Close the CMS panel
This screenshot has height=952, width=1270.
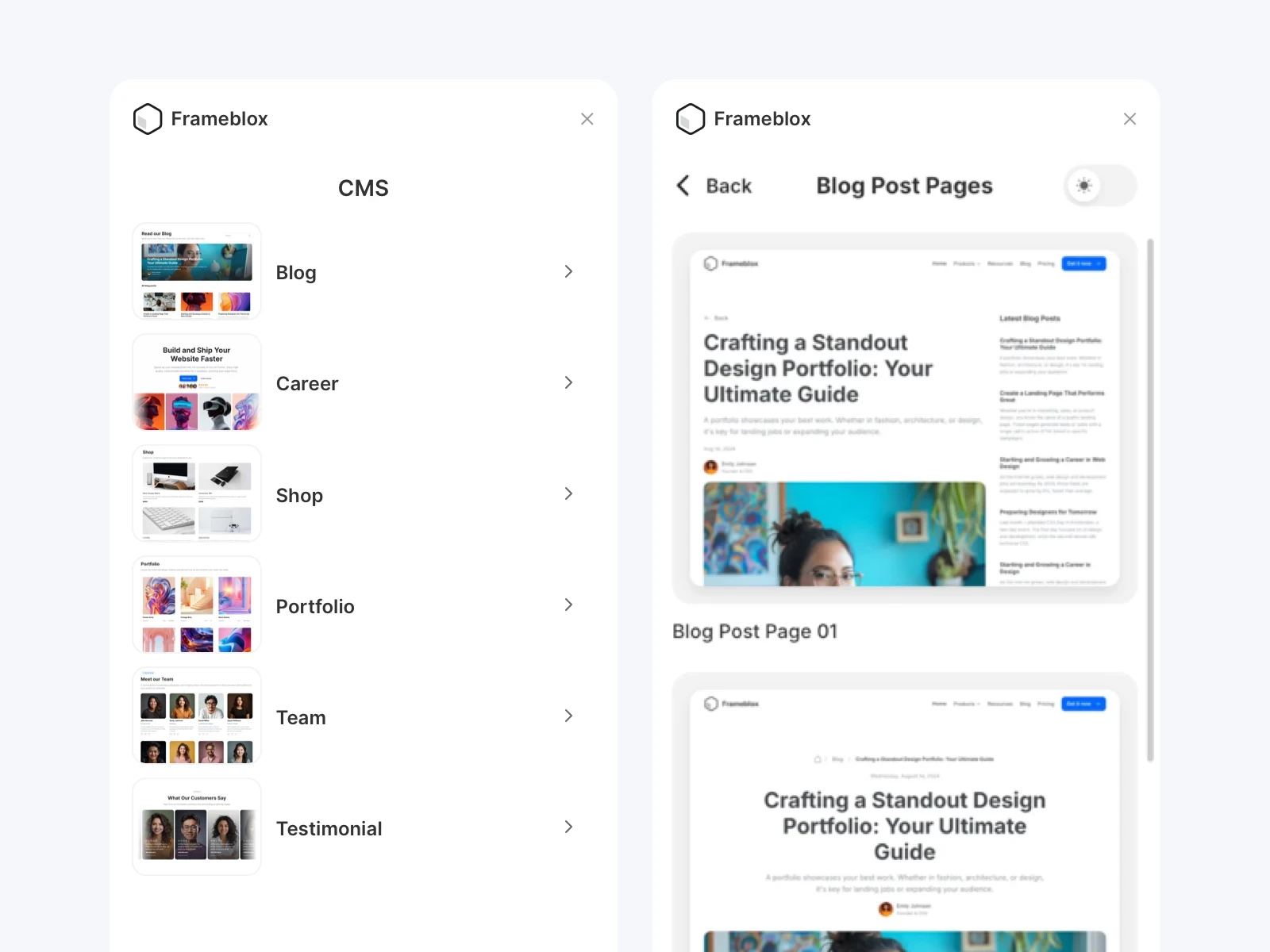click(x=587, y=119)
